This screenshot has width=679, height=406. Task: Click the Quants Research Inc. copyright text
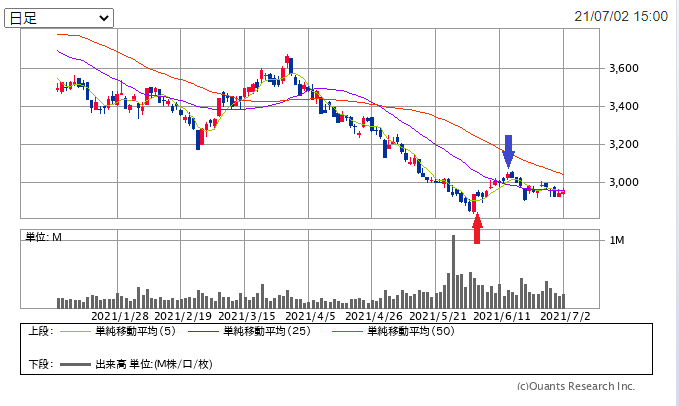(575, 386)
